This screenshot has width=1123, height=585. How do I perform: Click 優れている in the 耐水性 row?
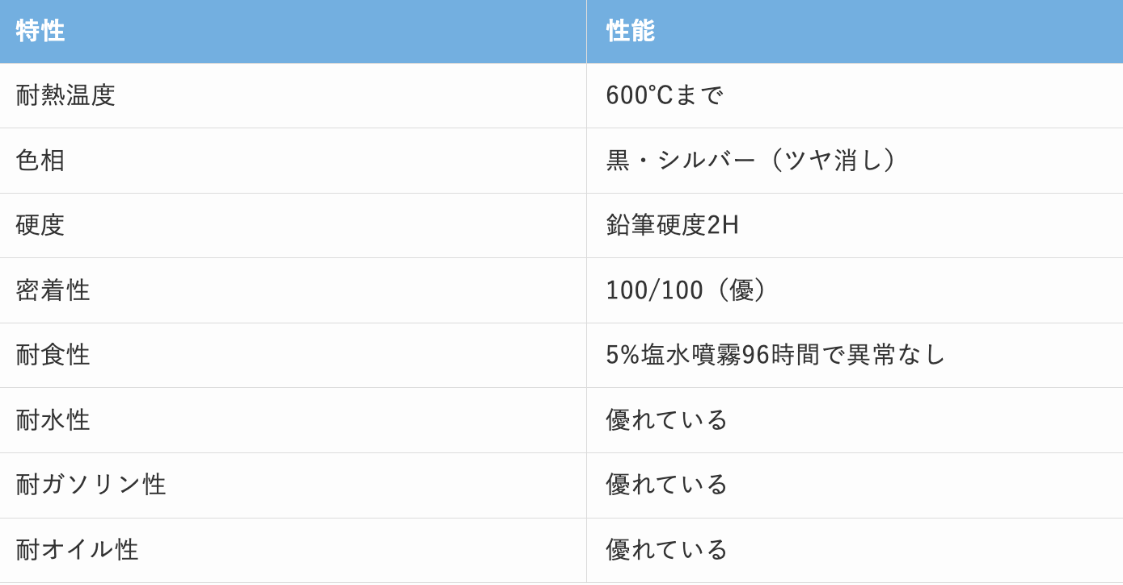point(667,420)
